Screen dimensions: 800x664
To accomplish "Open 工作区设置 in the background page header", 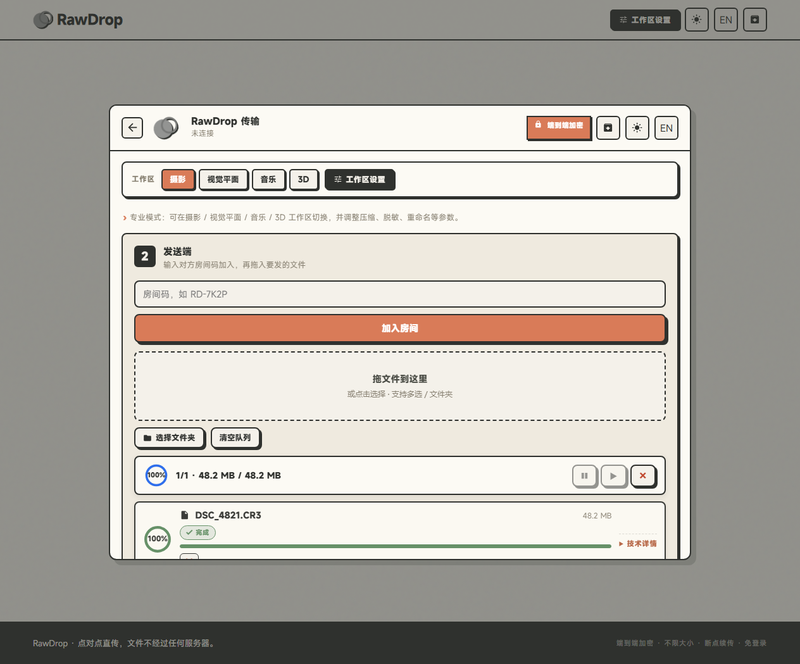I will (645, 20).
